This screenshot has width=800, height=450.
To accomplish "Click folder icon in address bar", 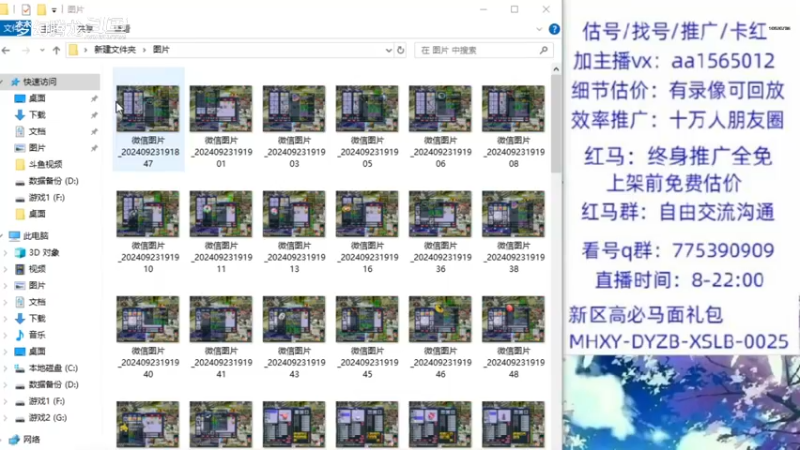I will [73, 50].
